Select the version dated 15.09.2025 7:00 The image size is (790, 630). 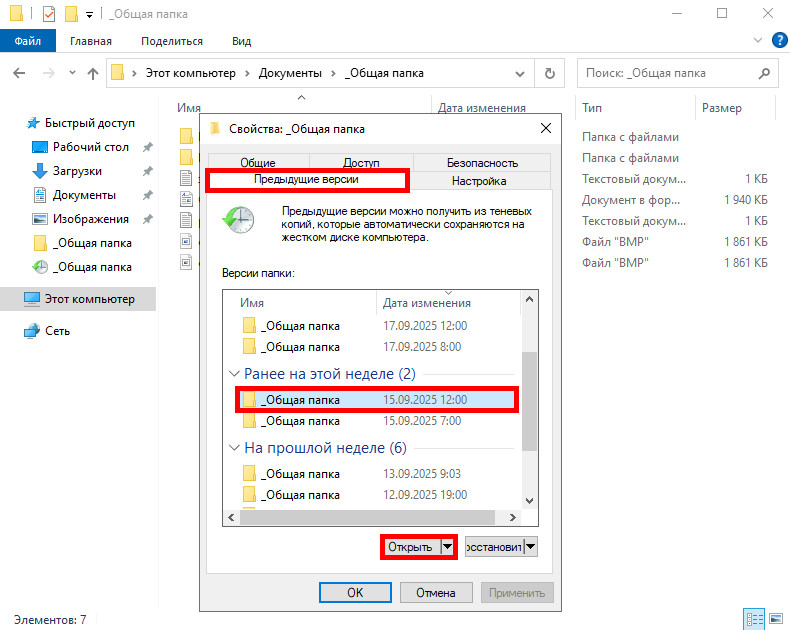tap(300, 422)
